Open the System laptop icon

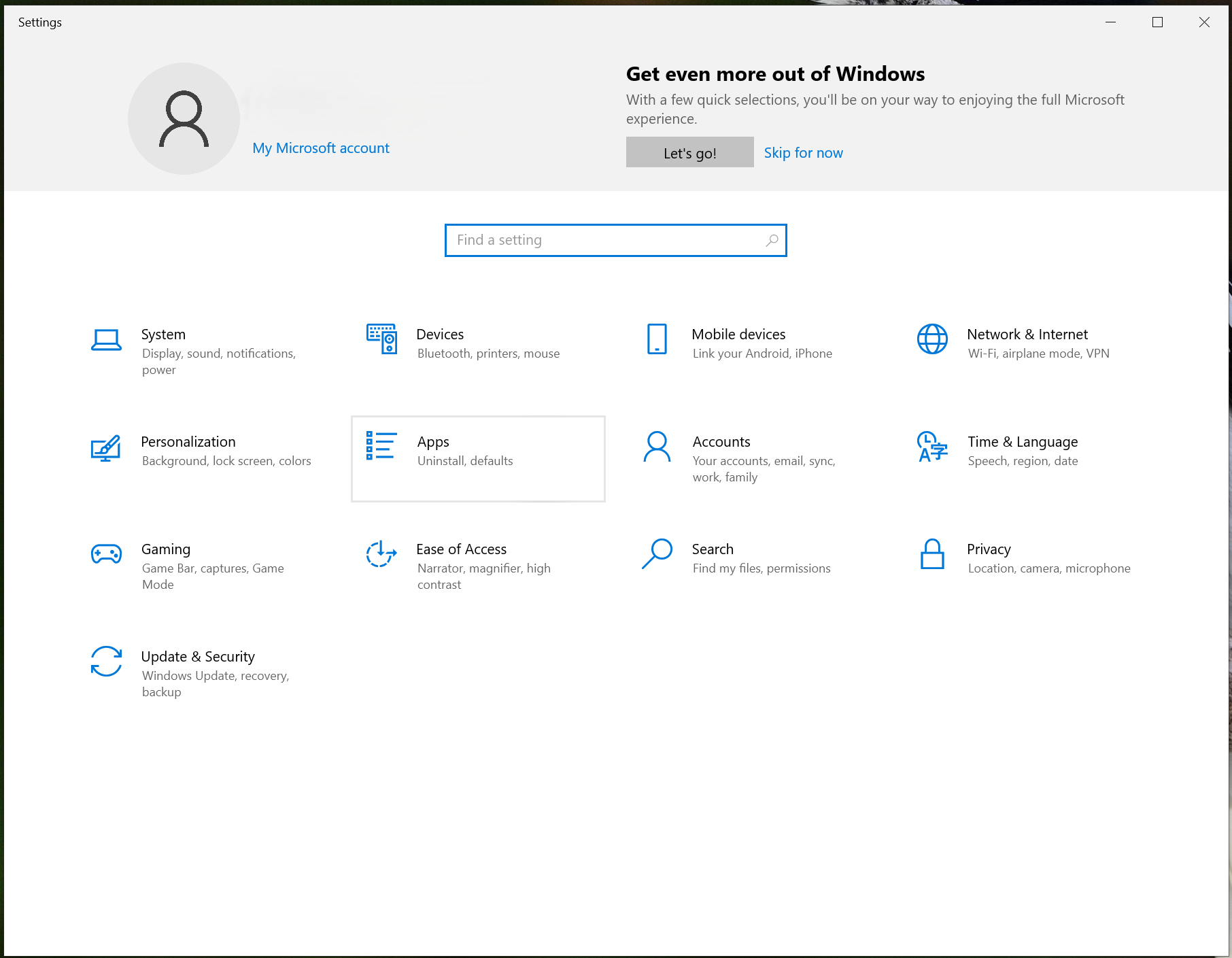(x=106, y=340)
